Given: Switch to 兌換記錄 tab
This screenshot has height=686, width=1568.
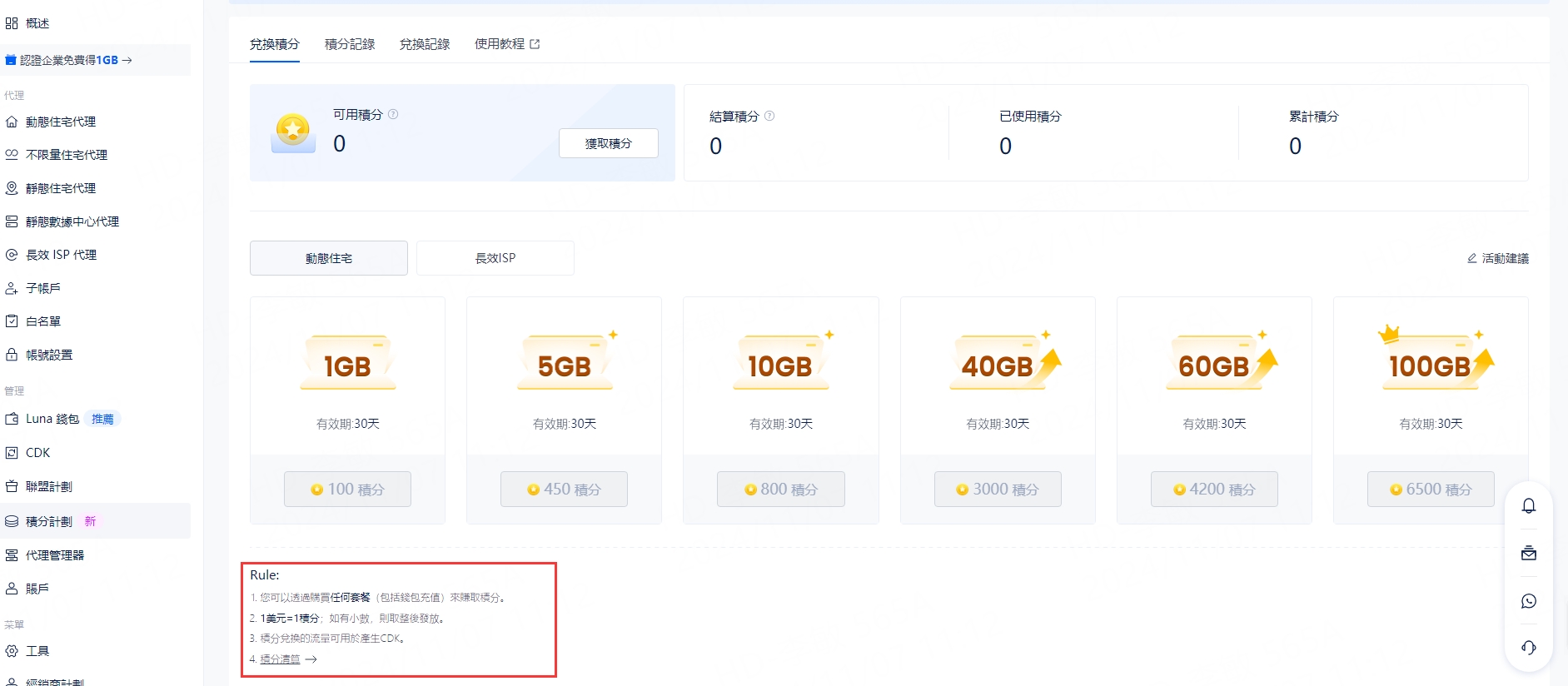Looking at the screenshot, I should 425,44.
